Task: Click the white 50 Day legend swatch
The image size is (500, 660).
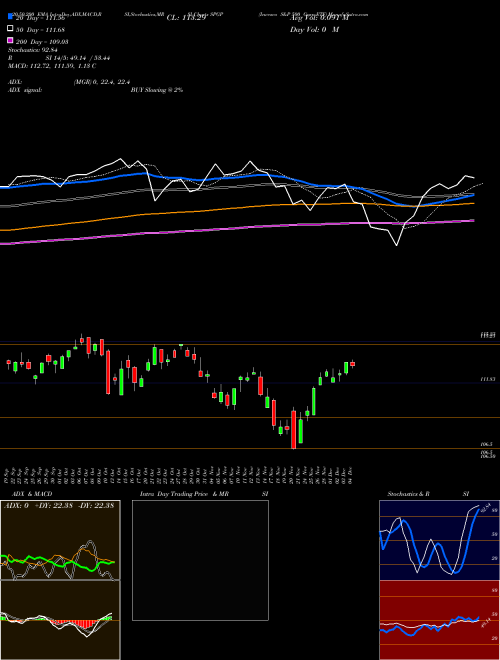Action: 10,29
